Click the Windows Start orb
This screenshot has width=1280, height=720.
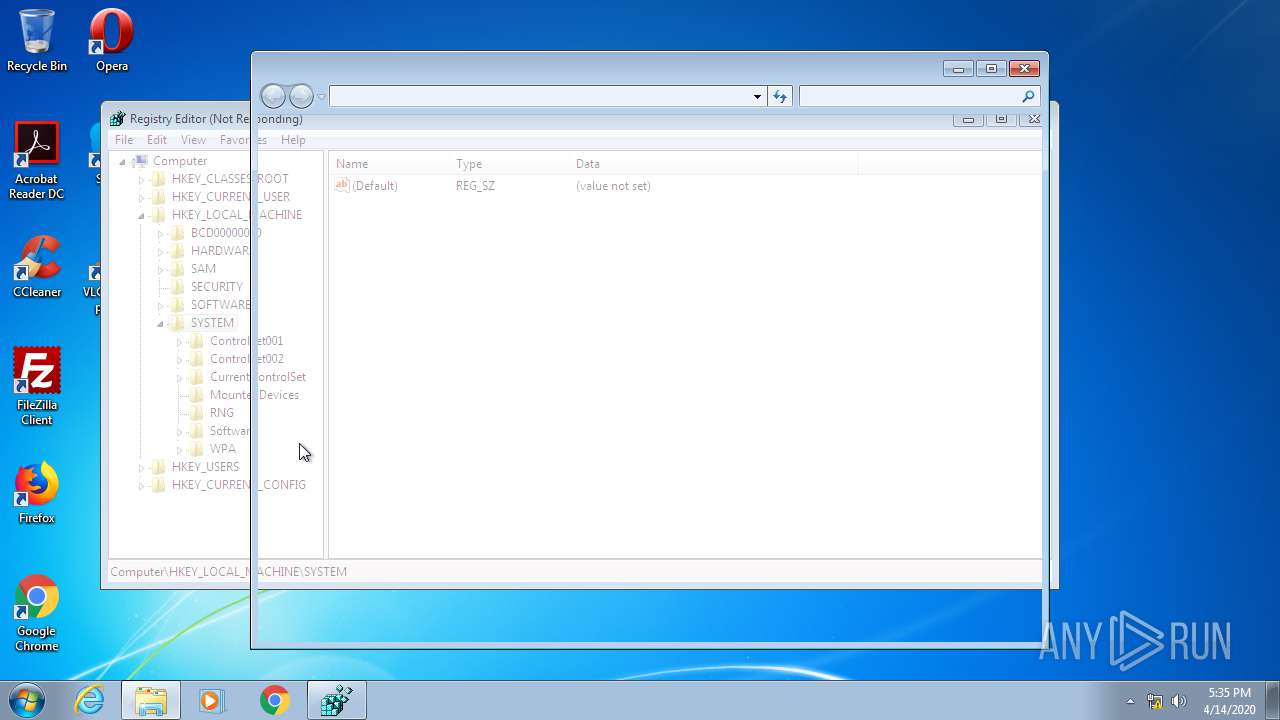[26, 700]
